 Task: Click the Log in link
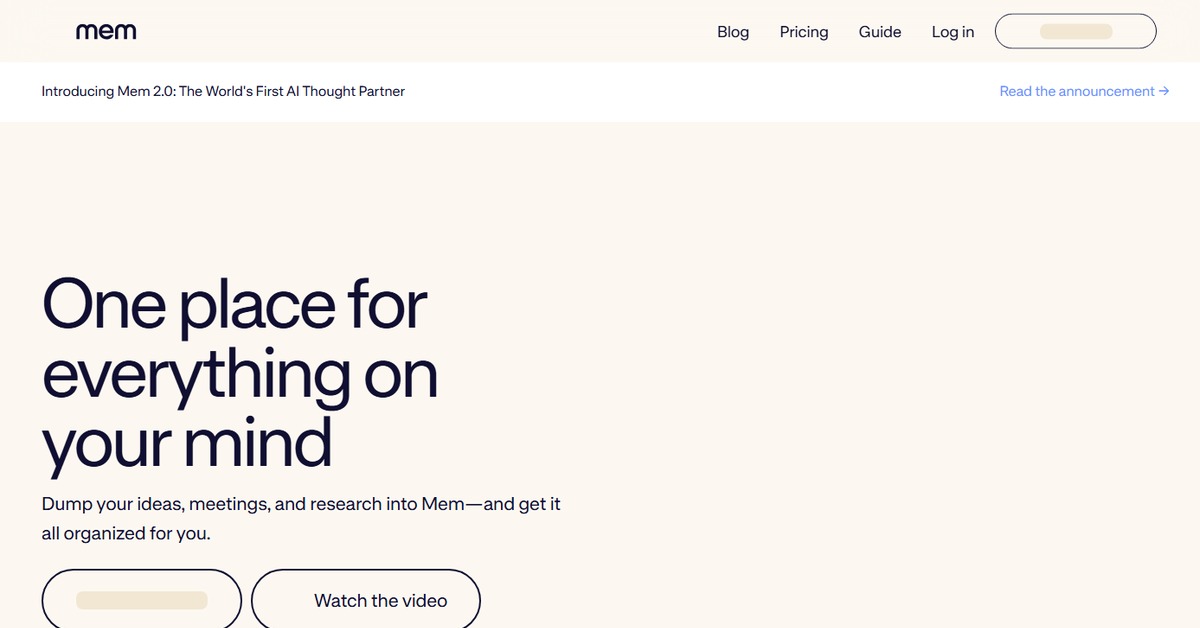click(x=952, y=32)
